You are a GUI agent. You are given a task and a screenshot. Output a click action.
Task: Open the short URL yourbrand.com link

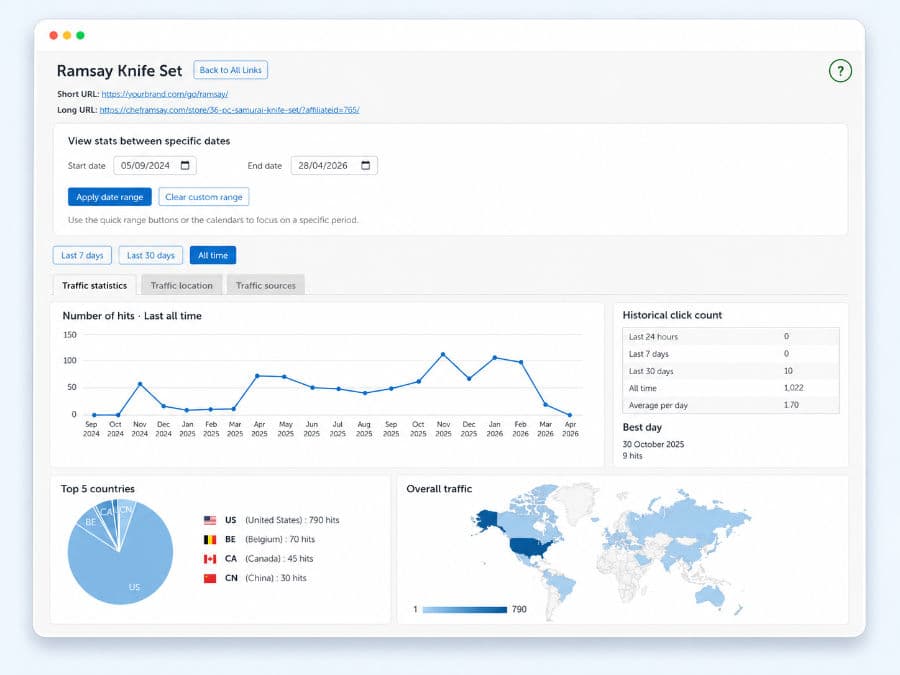165,94
